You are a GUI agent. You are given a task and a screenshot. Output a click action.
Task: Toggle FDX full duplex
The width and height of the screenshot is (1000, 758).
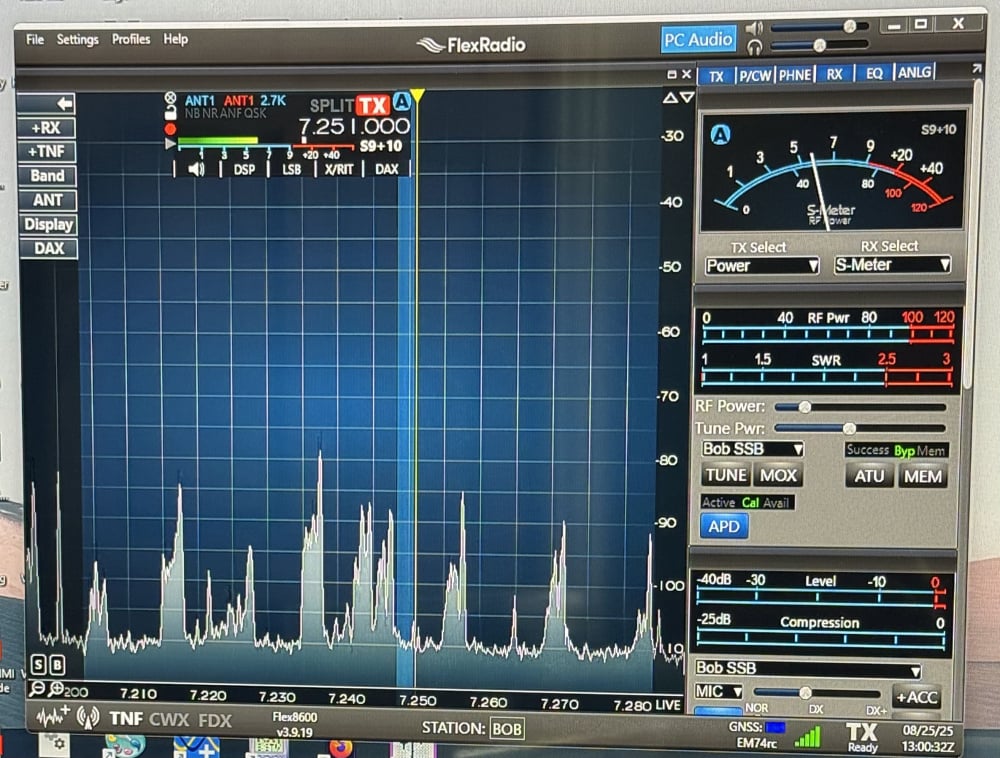point(215,720)
